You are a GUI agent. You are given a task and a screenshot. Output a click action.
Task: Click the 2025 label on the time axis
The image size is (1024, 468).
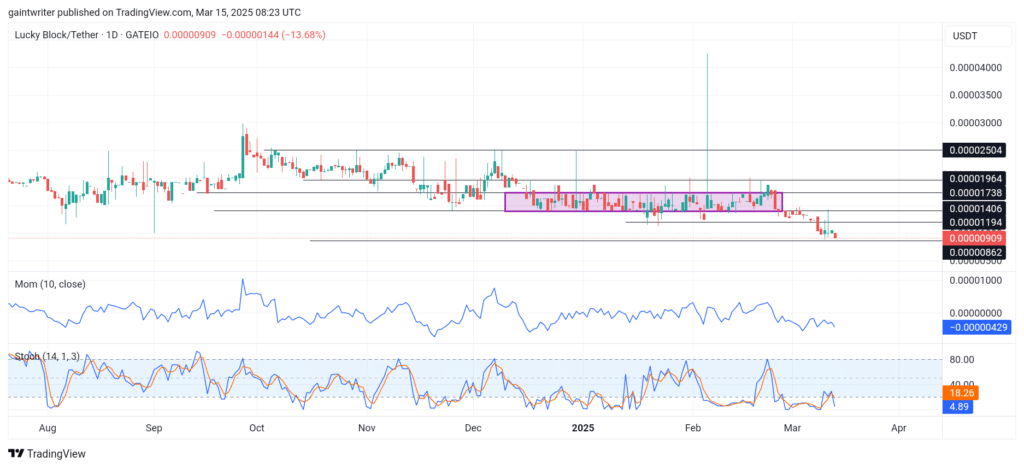pyautogui.click(x=583, y=428)
